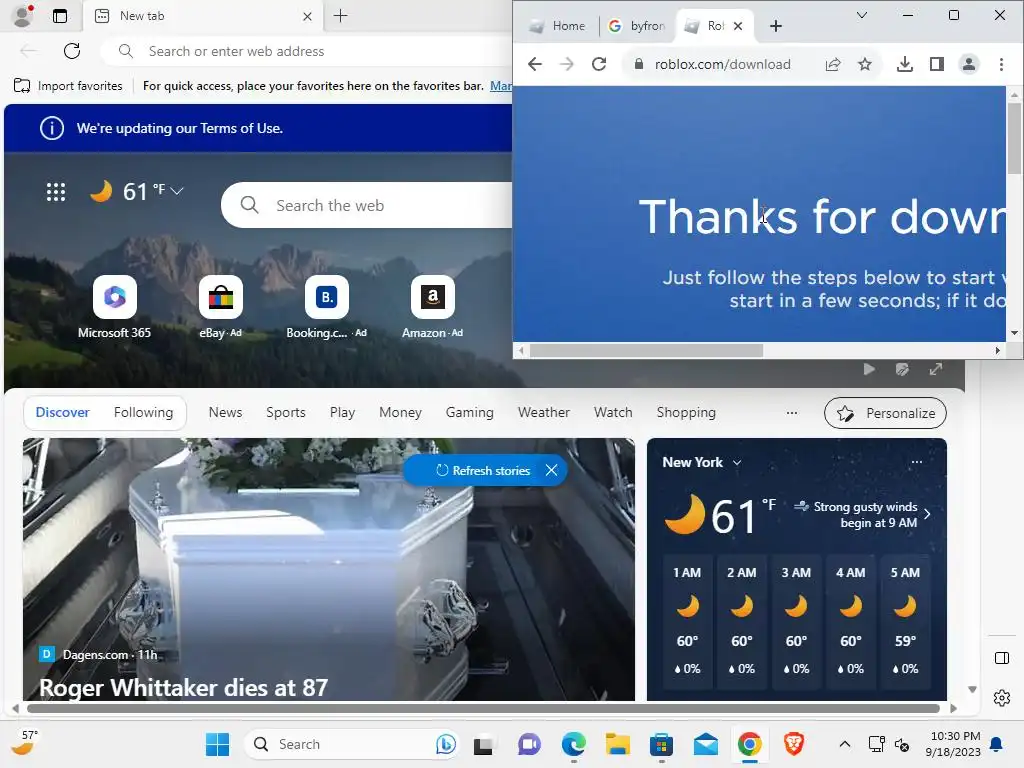The image size is (1024, 768).
Task: Open Microsoft 365 quick link
Action: (114, 306)
